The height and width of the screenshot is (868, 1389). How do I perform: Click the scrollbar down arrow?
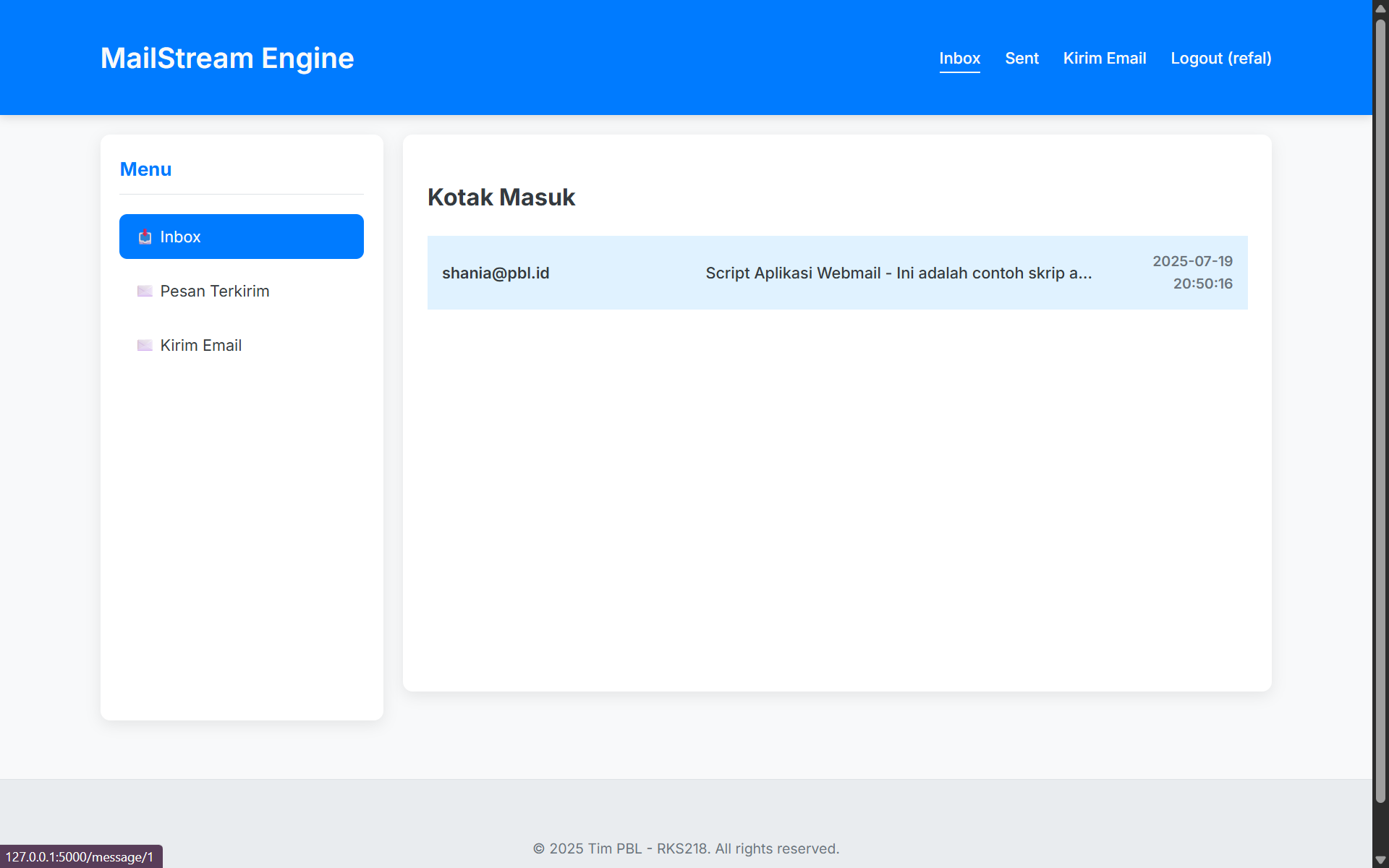point(1380,860)
